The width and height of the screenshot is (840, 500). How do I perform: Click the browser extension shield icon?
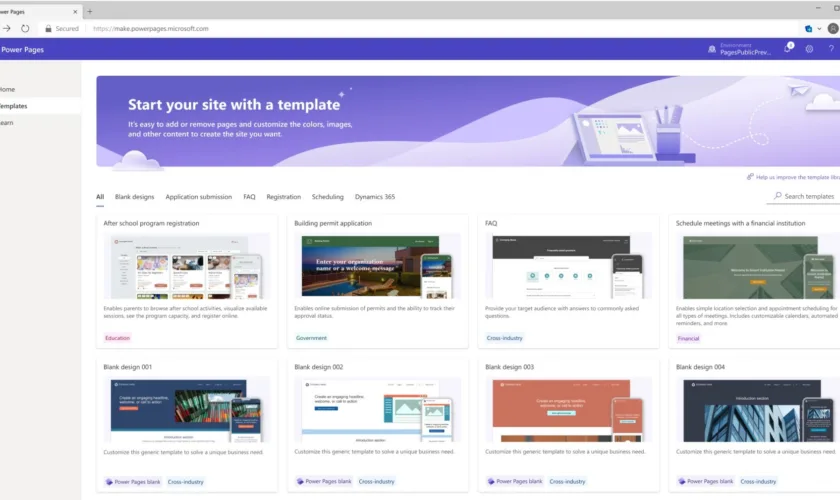pyautogui.click(x=809, y=28)
